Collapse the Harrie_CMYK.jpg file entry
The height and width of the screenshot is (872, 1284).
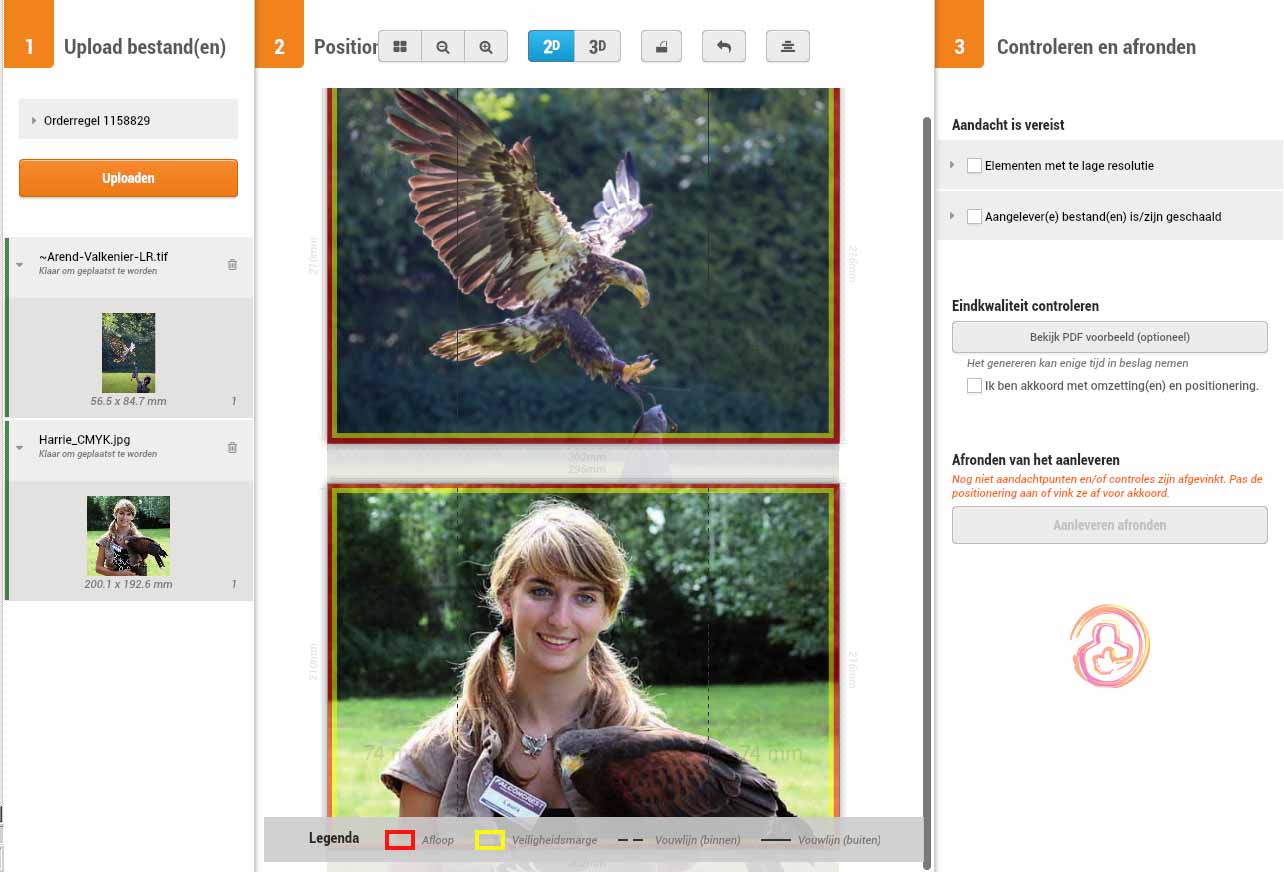19,447
